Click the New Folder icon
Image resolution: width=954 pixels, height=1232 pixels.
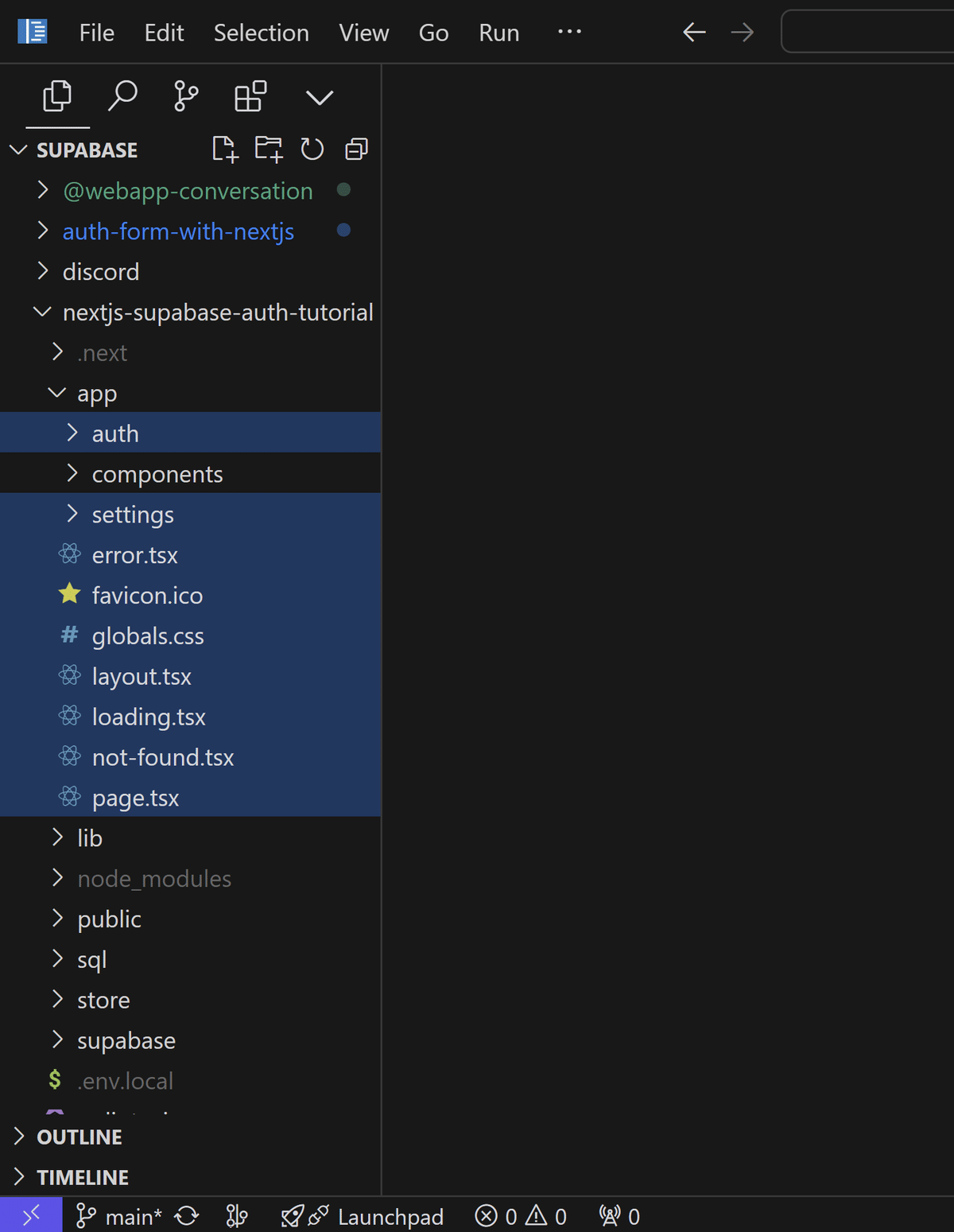[269, 149]
